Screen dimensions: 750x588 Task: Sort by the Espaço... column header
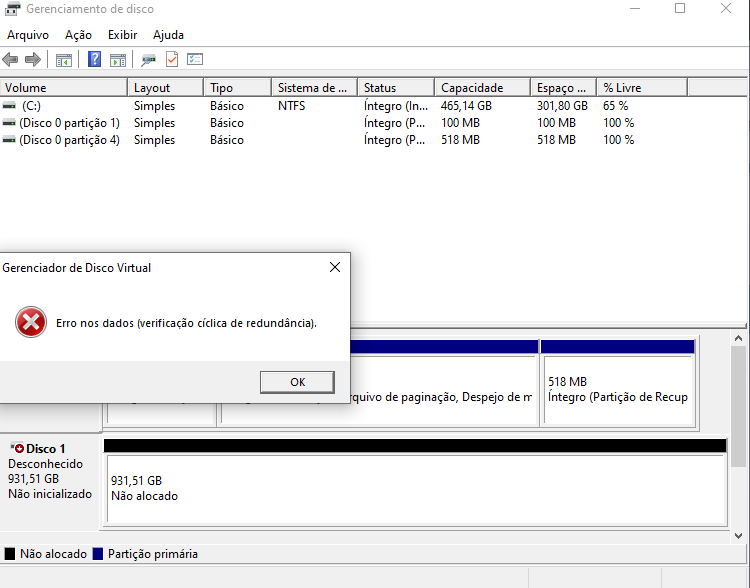563,88
